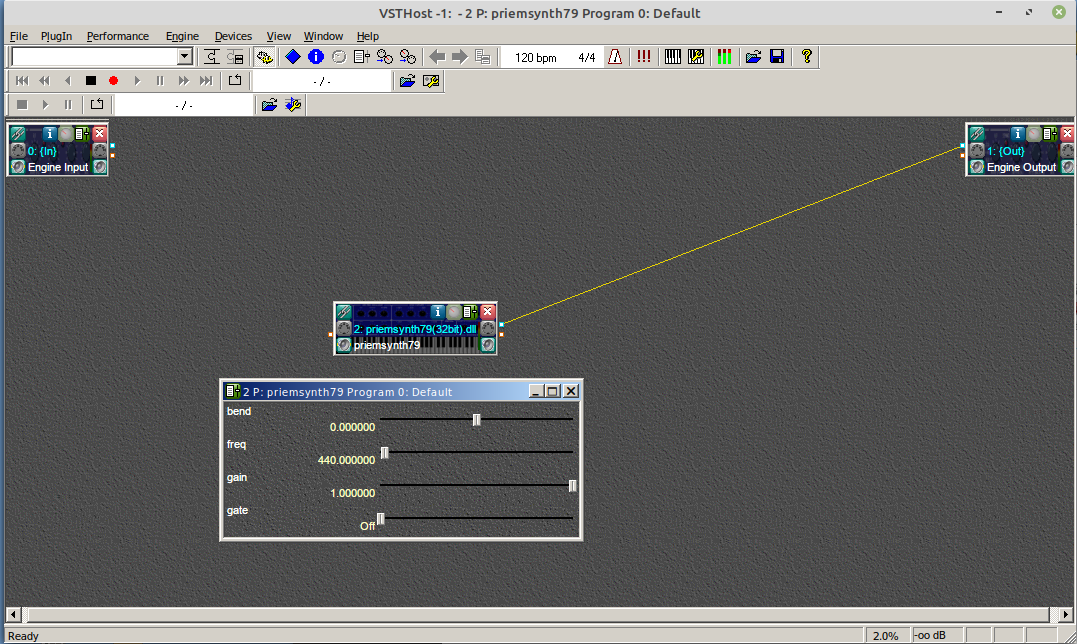Click the speaker icon left of Engine Input label
Viewport: 1077px width, 644px height.
[x=18, y=167]
